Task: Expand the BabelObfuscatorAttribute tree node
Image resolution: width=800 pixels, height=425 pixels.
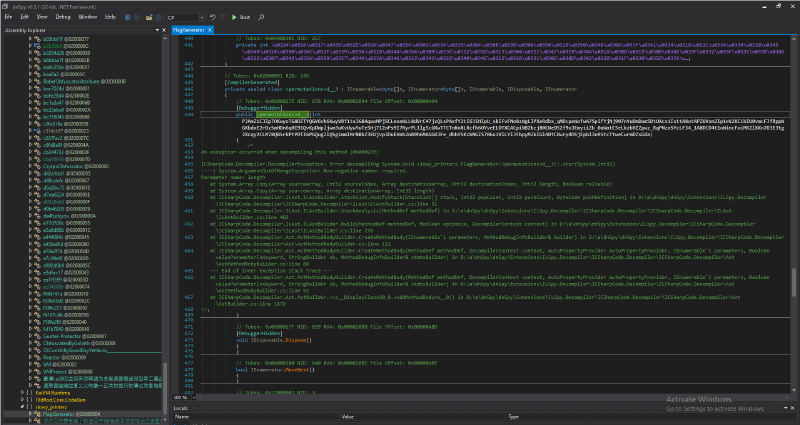Action: point(30,82)
